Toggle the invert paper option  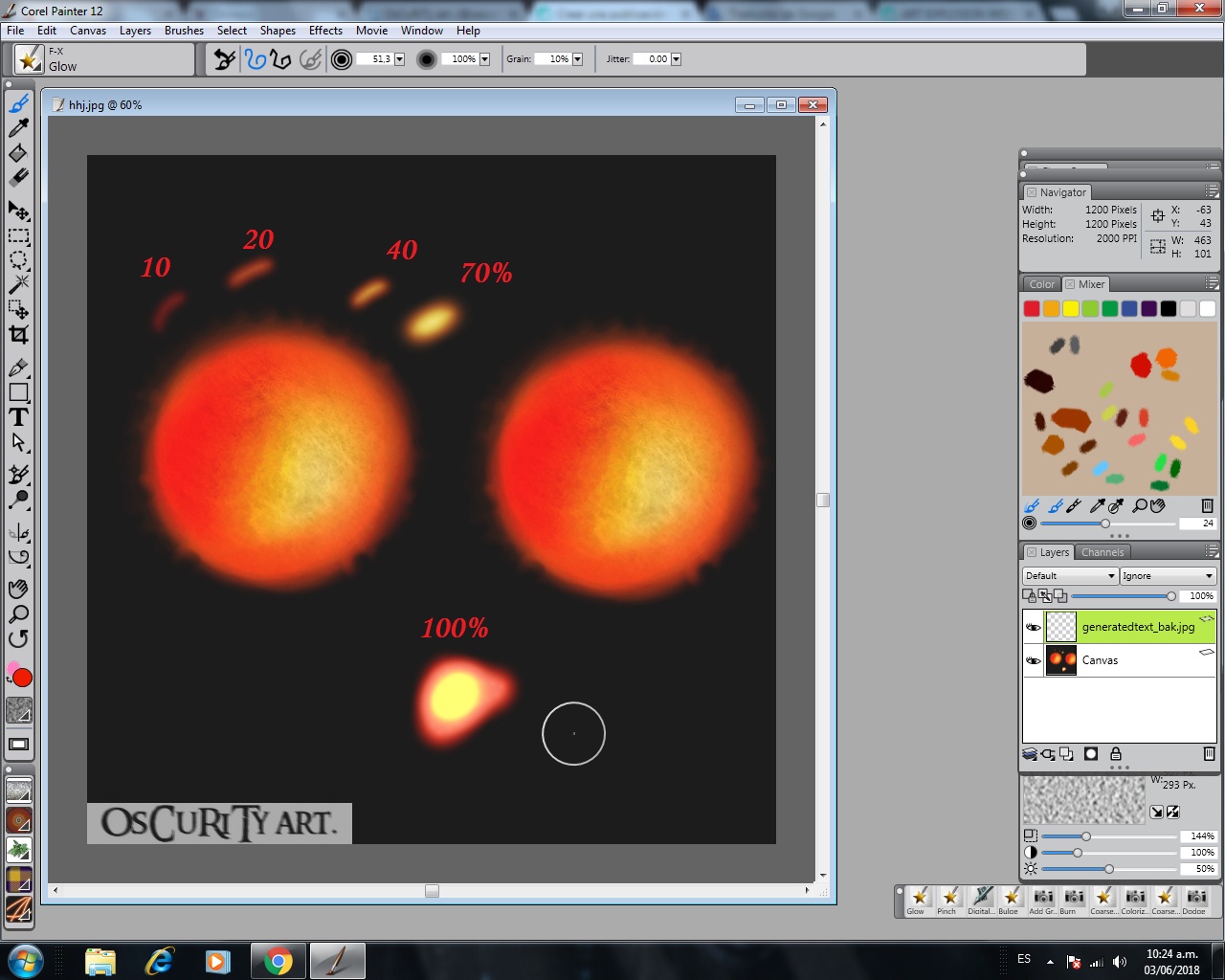tap(1172, 812)
